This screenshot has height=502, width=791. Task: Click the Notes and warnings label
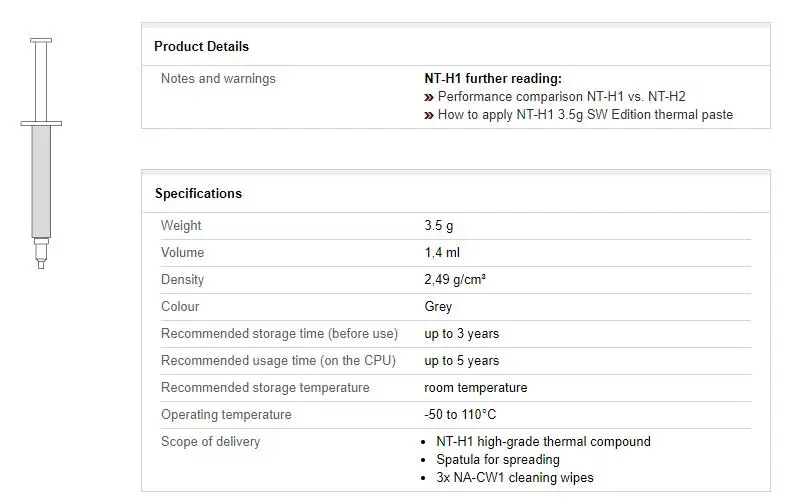[218, 78]
